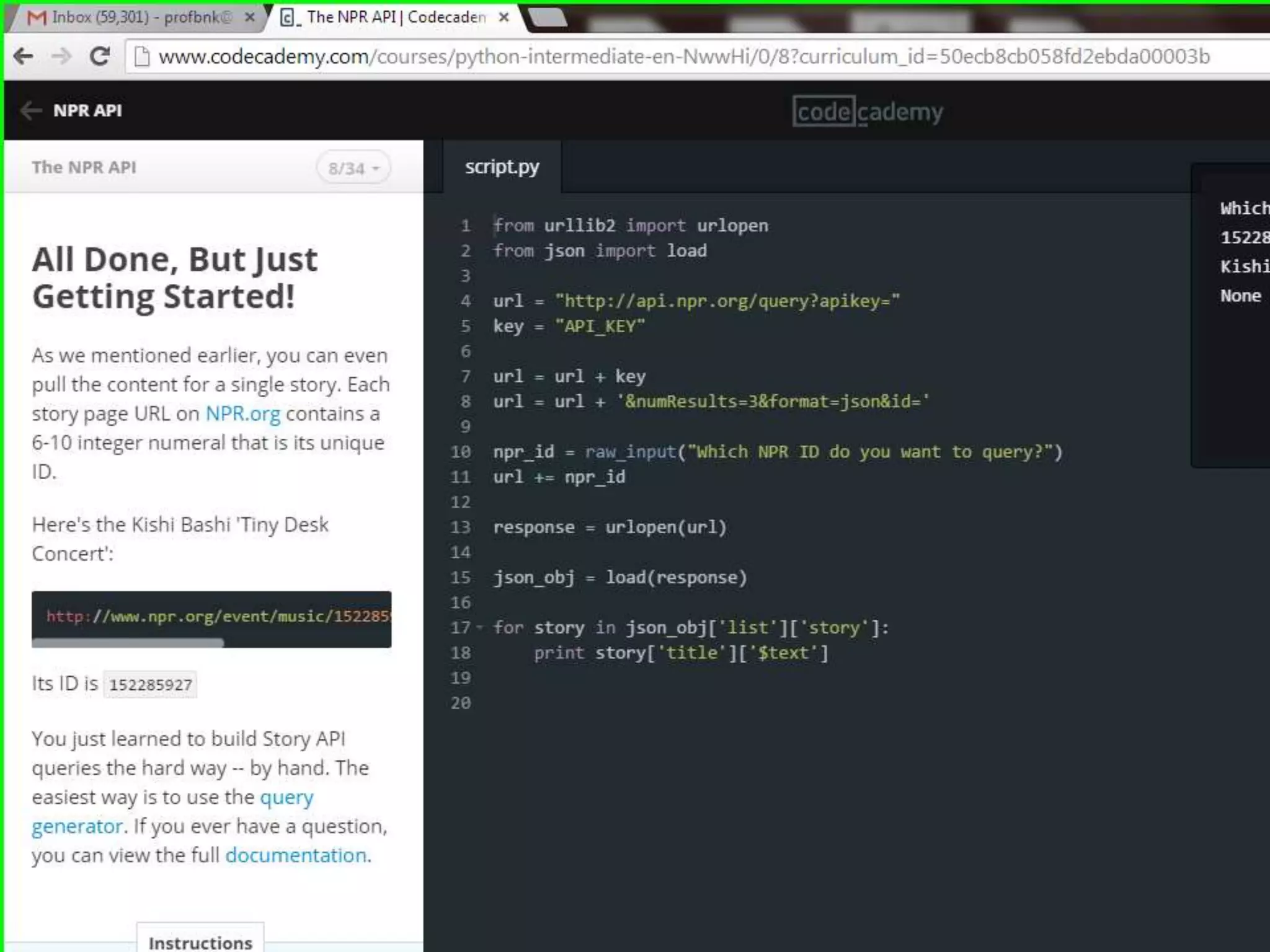The image size is (1270, 952).
Task: Click the 'Which' output line in console
Action: [1245, 208]
